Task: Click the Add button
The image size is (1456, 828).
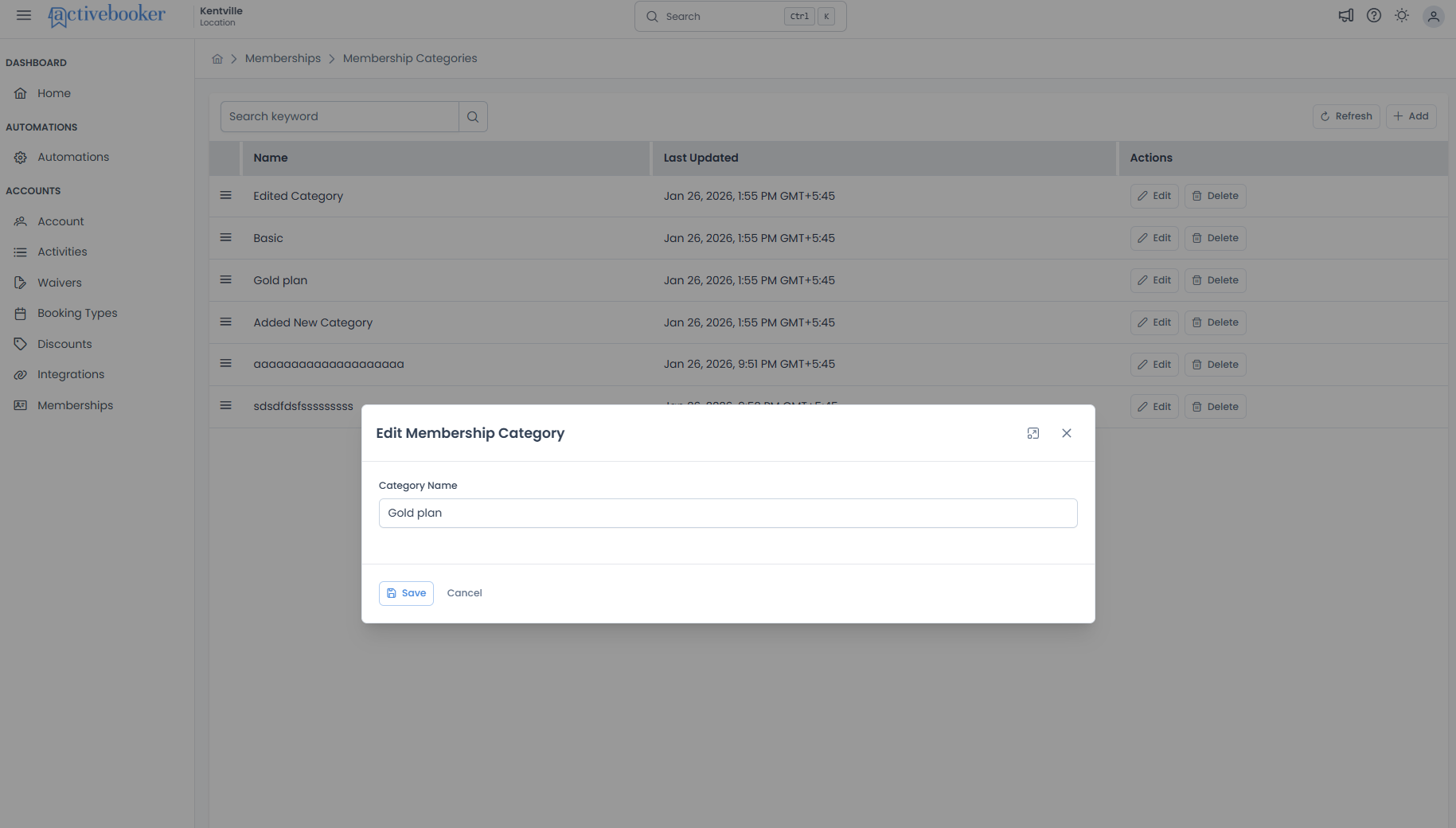Action: [1411, 116]
